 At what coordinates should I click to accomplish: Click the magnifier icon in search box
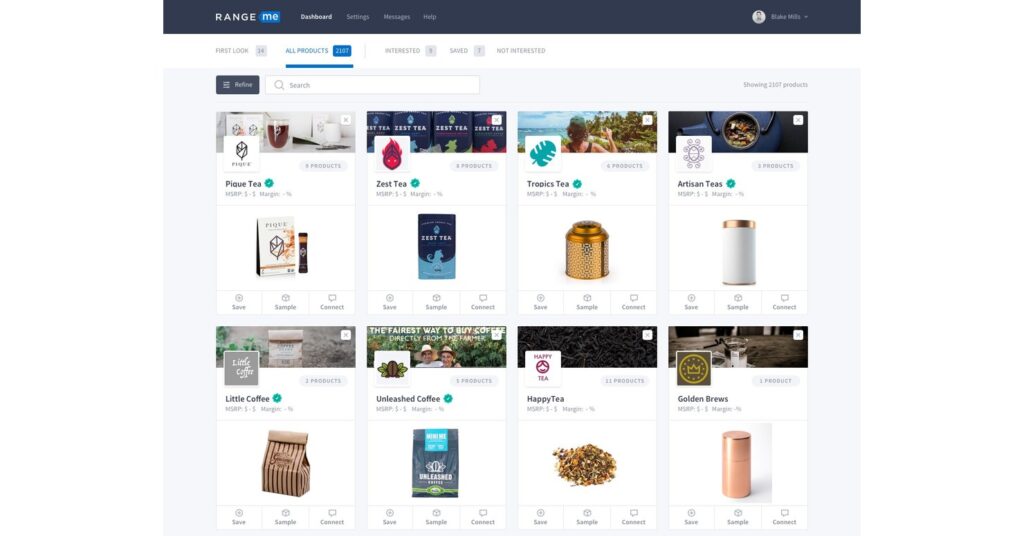[279, 85]
